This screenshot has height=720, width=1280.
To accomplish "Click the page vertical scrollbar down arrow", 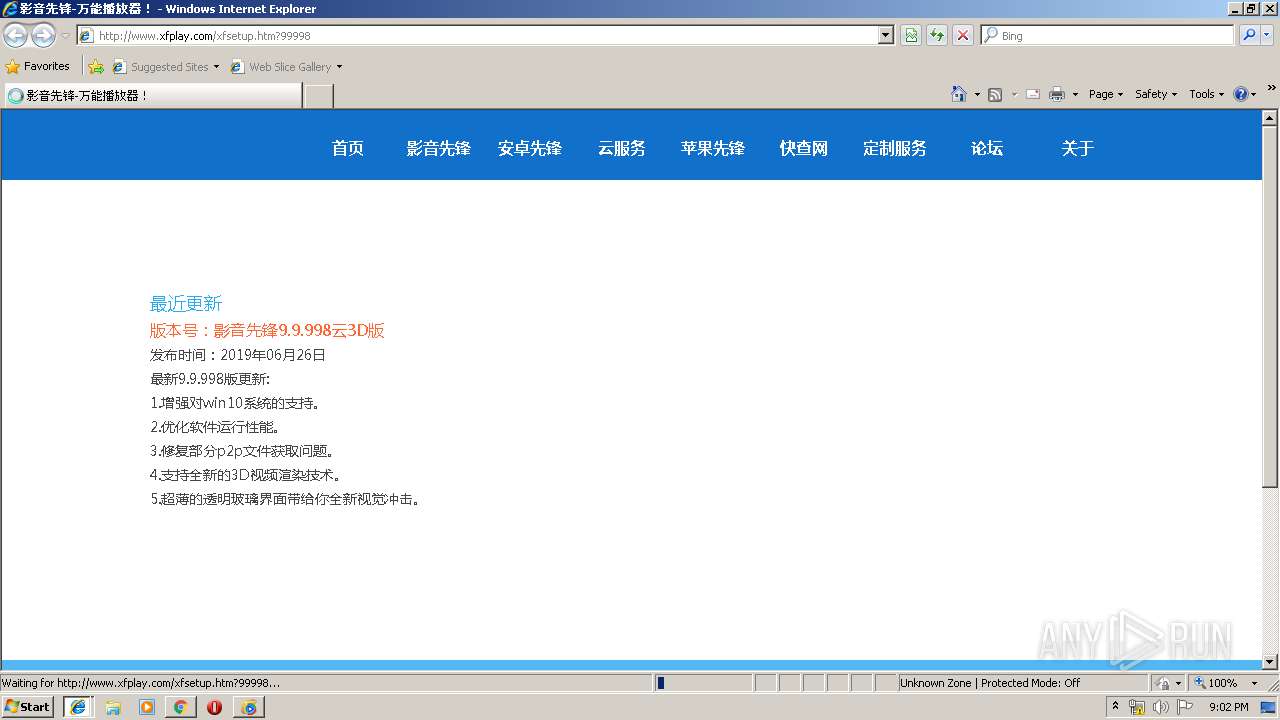I will (x=1270, y=661).
